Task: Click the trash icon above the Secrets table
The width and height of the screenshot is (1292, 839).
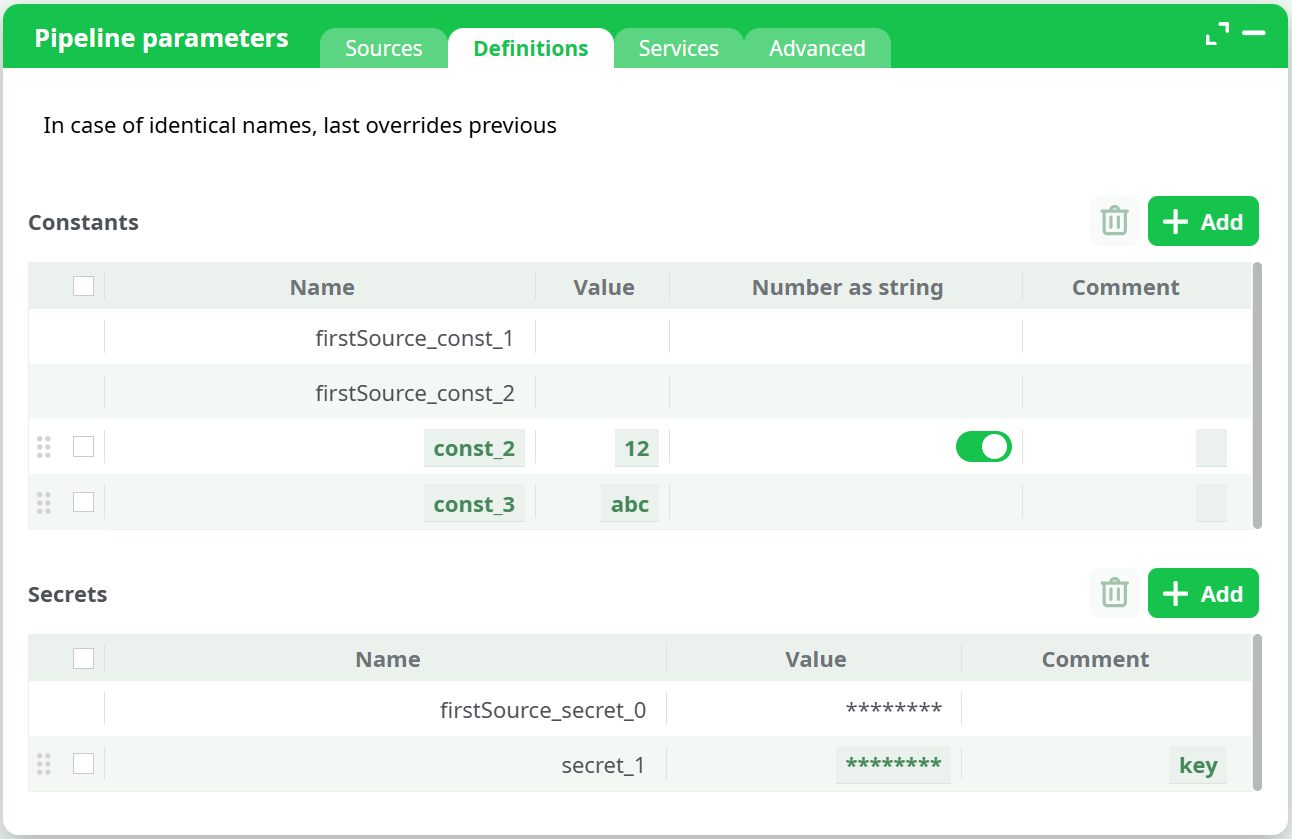Action: click(1114, 592)
